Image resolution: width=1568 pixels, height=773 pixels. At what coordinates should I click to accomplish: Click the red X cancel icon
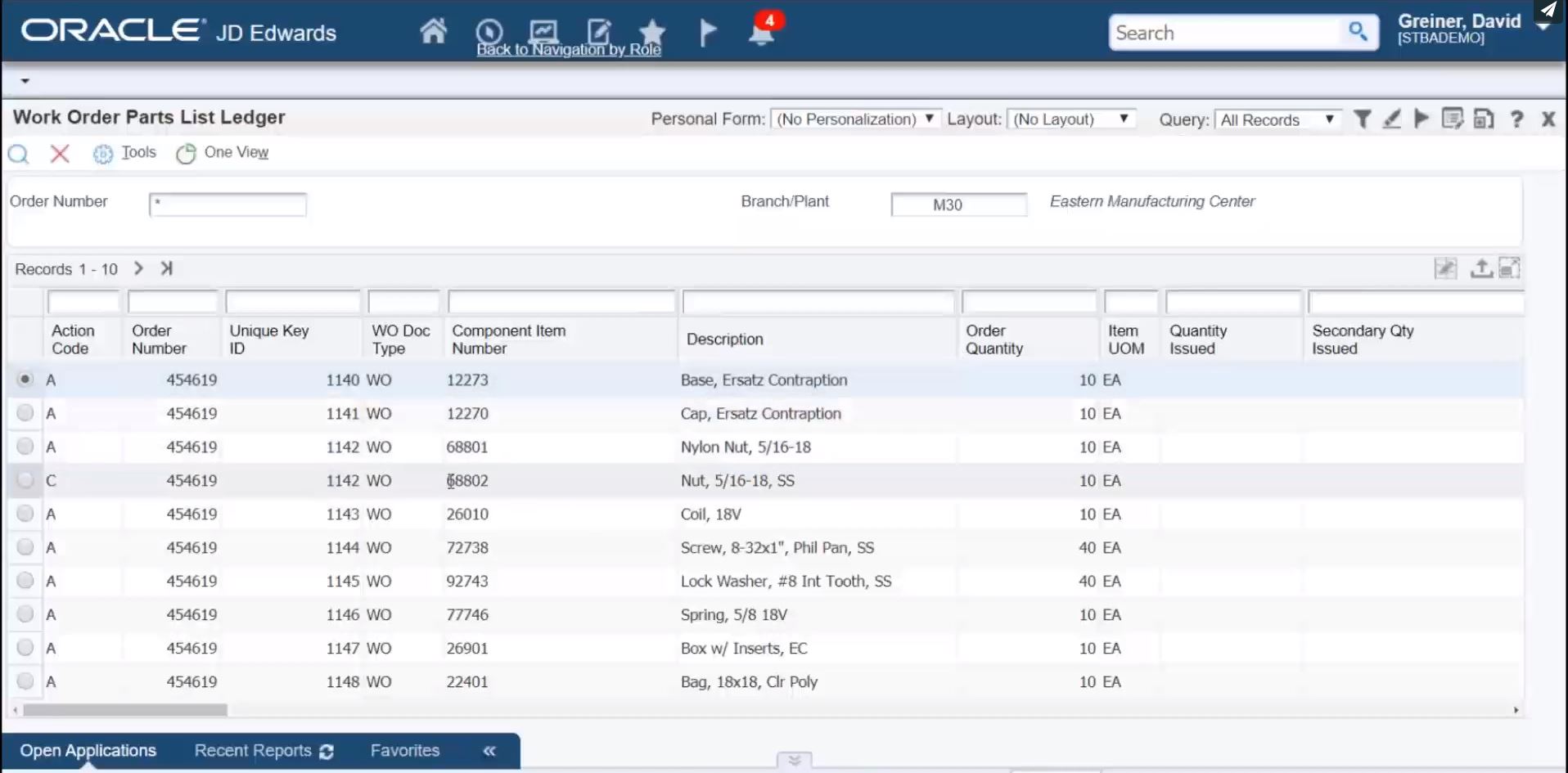click(x=59, y=154)
